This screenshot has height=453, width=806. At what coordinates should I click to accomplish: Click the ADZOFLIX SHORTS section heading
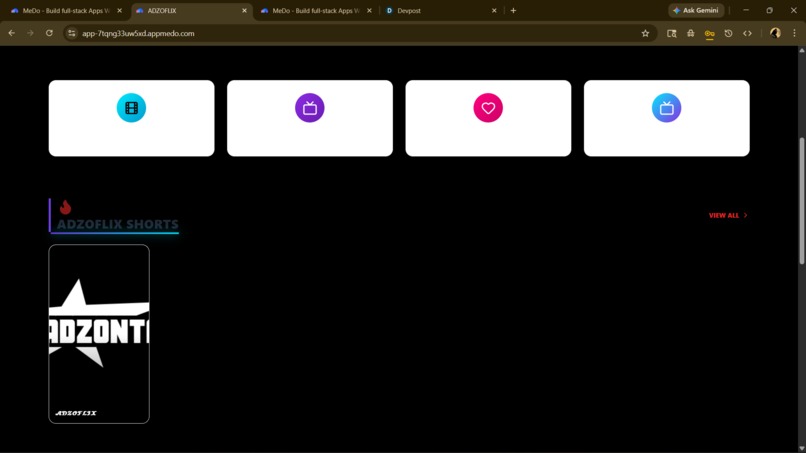click(118, 224)
